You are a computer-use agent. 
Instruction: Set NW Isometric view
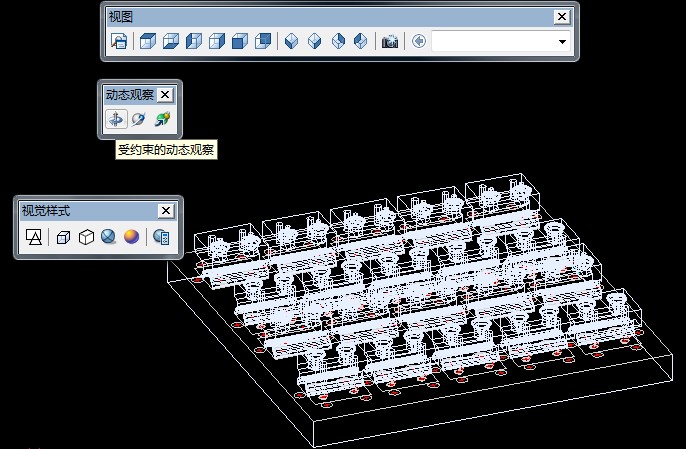[x=360, y=42]
